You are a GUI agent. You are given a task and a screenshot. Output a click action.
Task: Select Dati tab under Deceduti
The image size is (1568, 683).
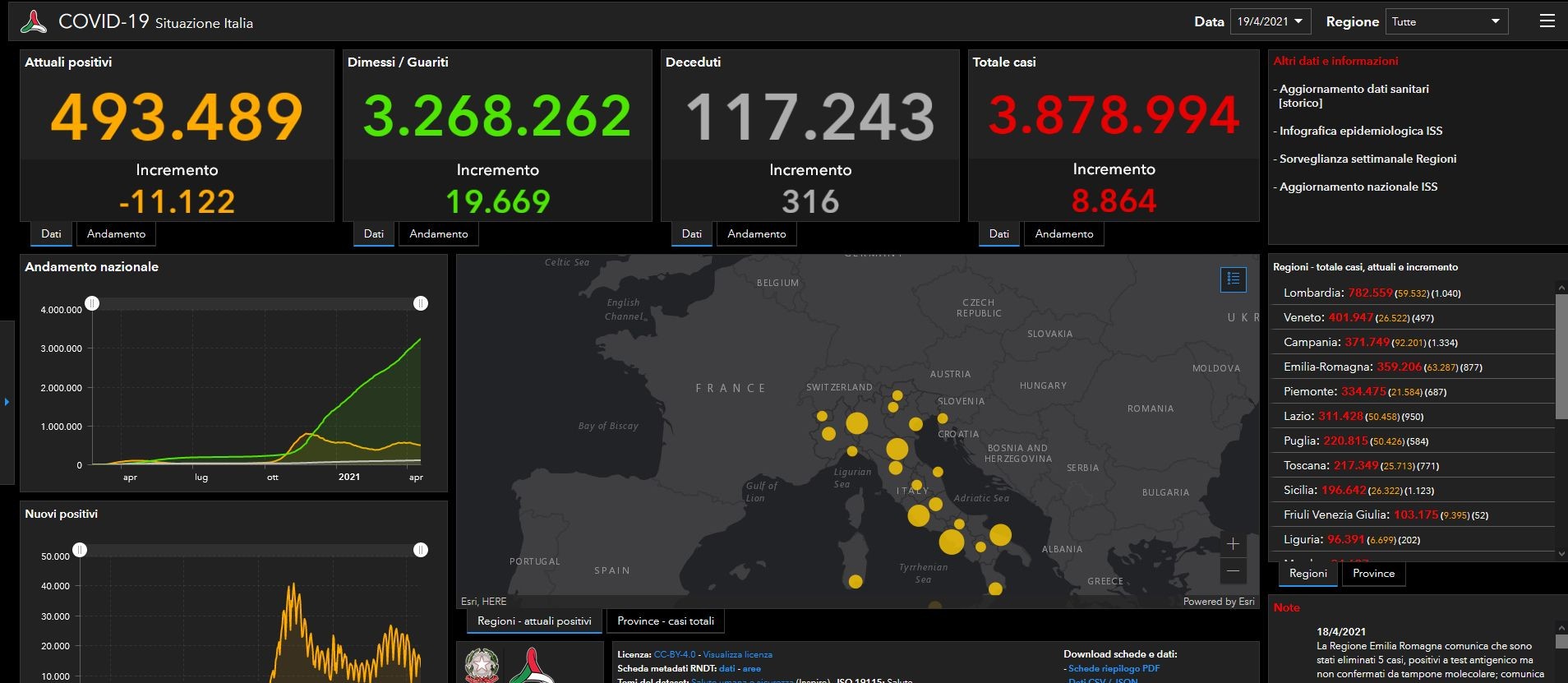692,234
